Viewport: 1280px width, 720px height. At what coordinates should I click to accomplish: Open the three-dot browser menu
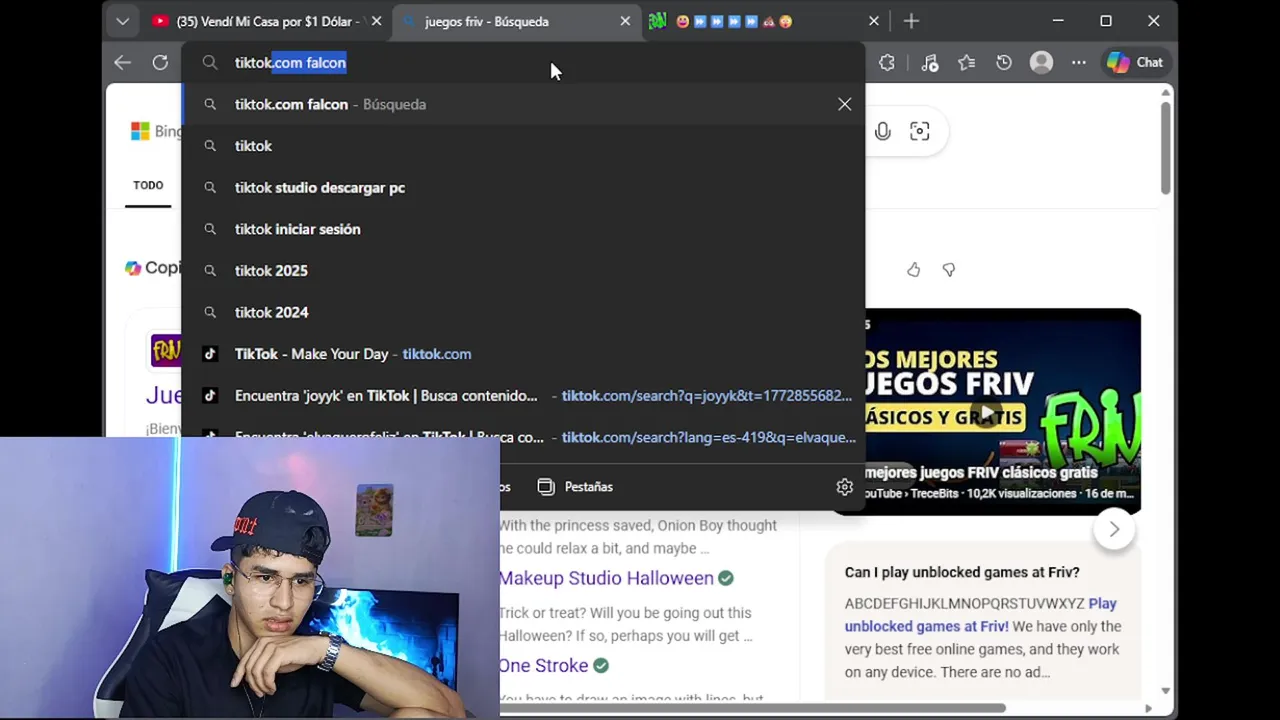1079,62
